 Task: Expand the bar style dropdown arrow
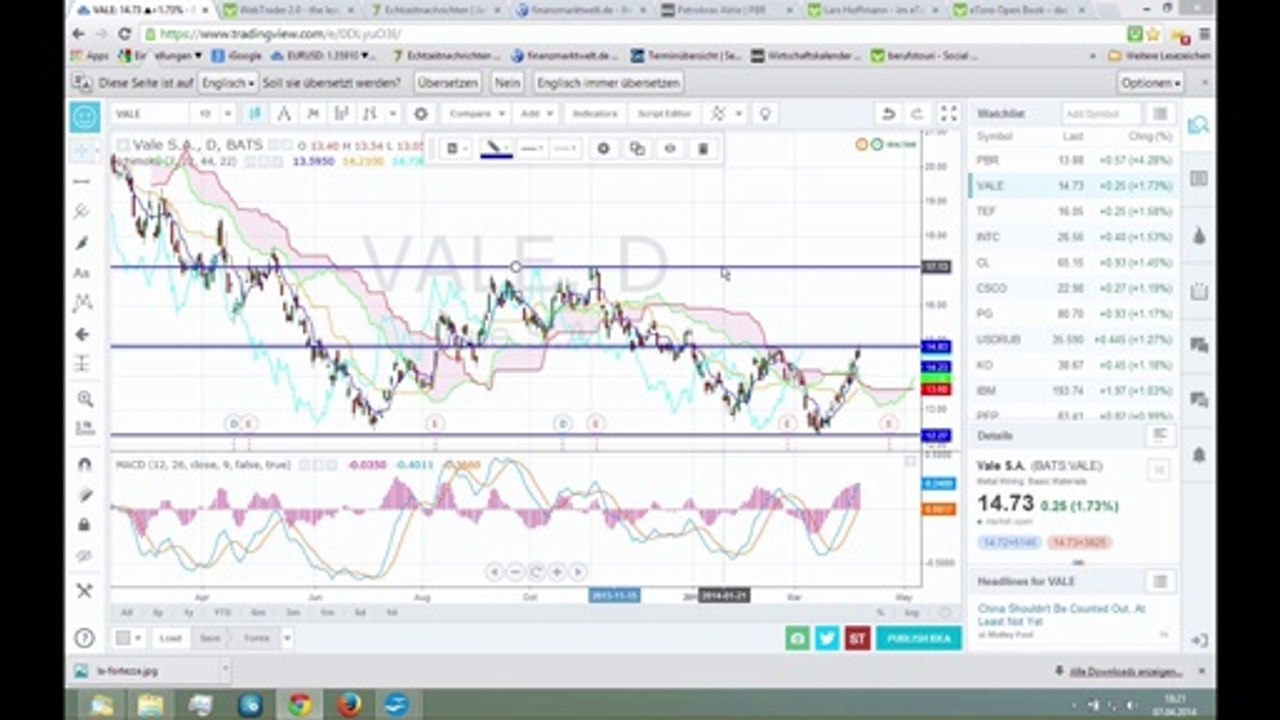392,114
